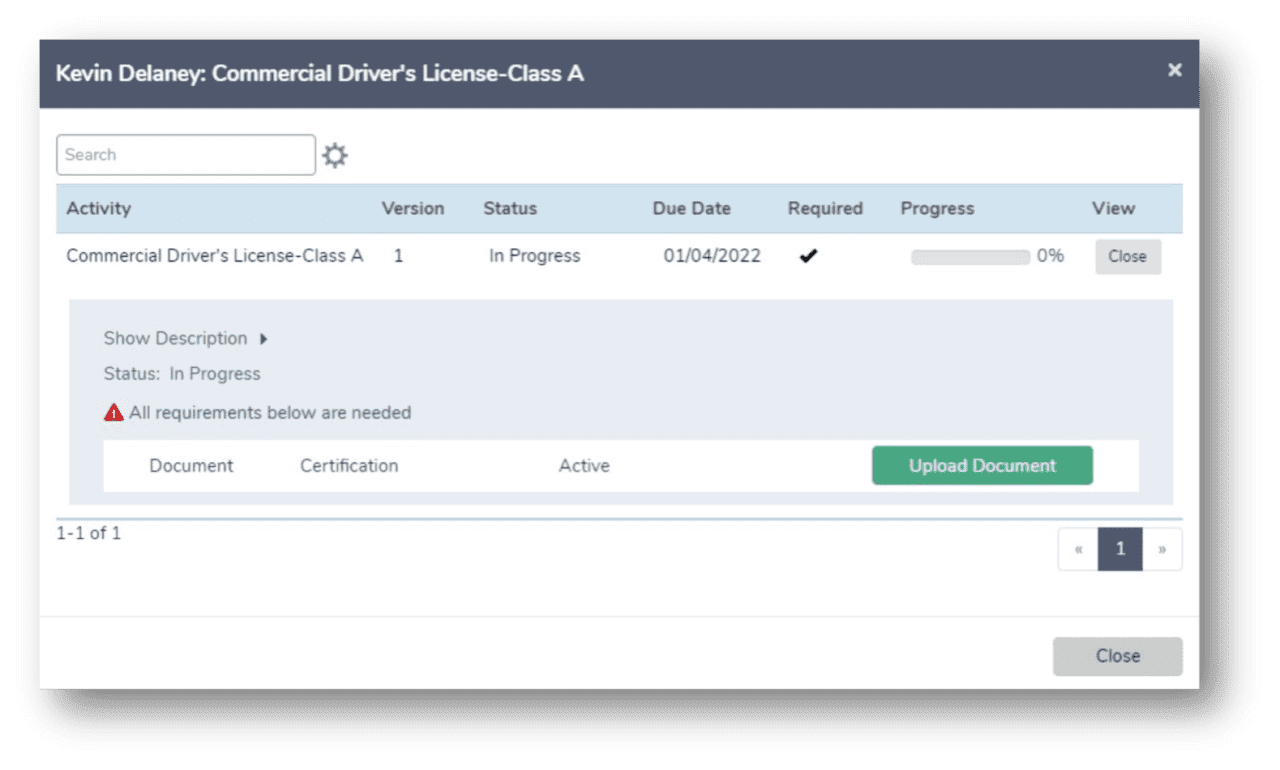This screenshot has height=770, width=1280.
Task: Click the Version column header
Action: 413,208
